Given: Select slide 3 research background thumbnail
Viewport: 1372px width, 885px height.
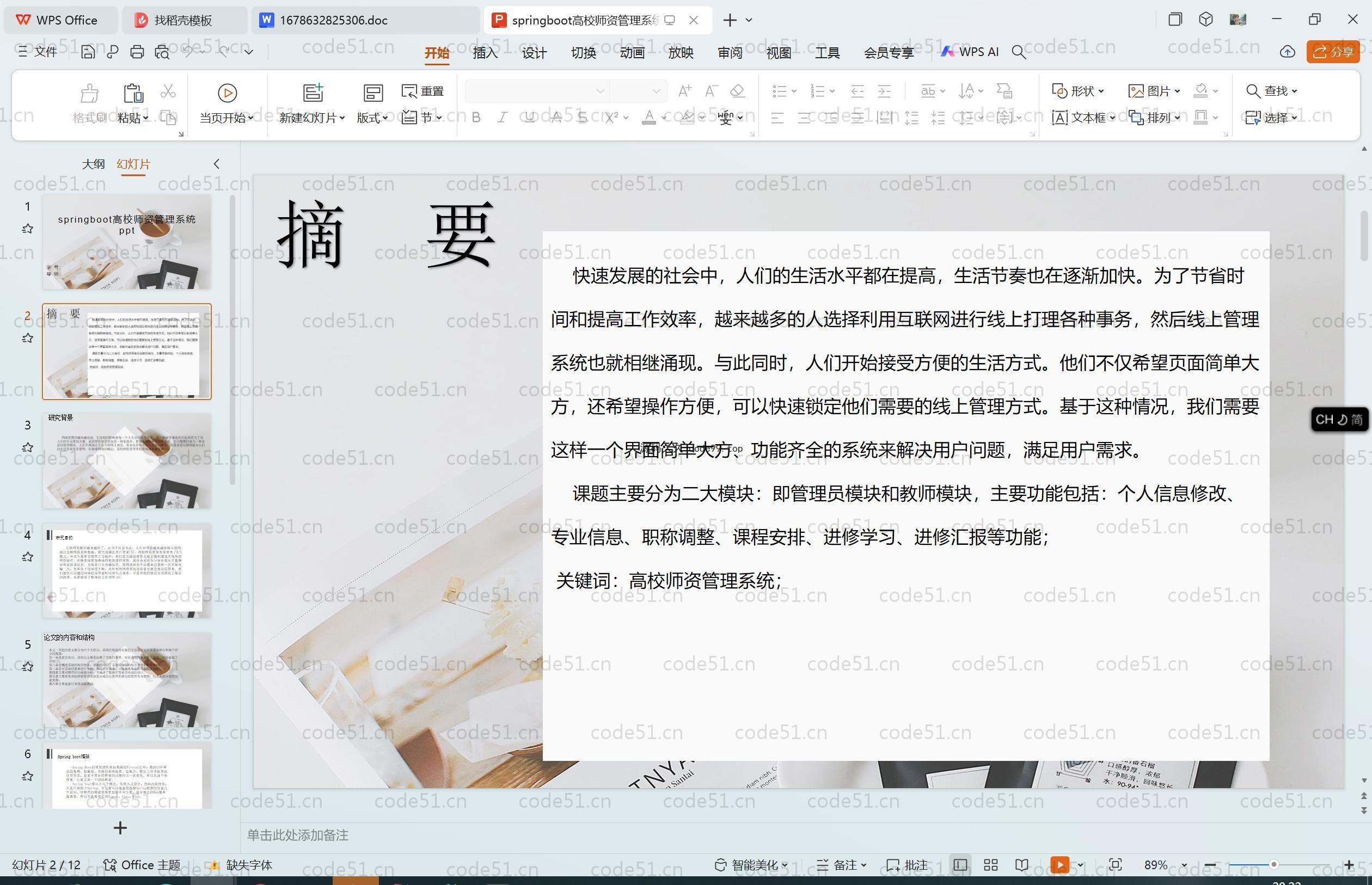Looking at the screenshot, I should pyautogui.click(x=126, y=461).
